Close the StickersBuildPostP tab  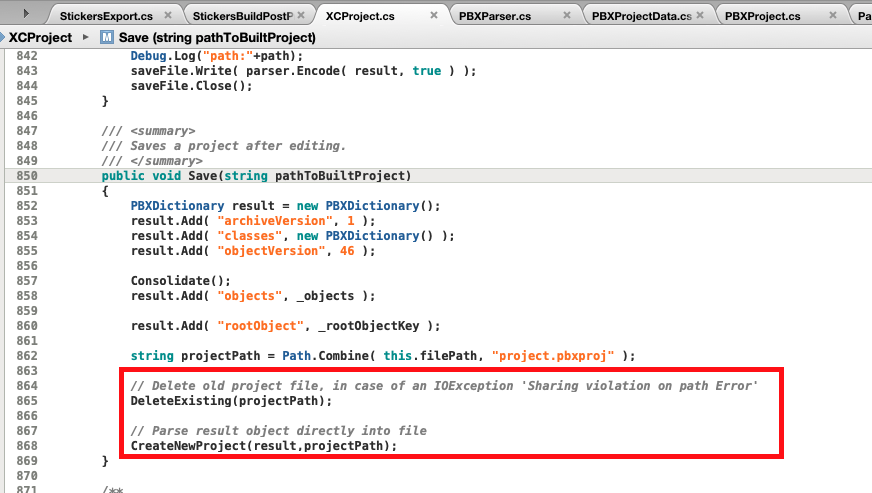click(x=301, y=15)
